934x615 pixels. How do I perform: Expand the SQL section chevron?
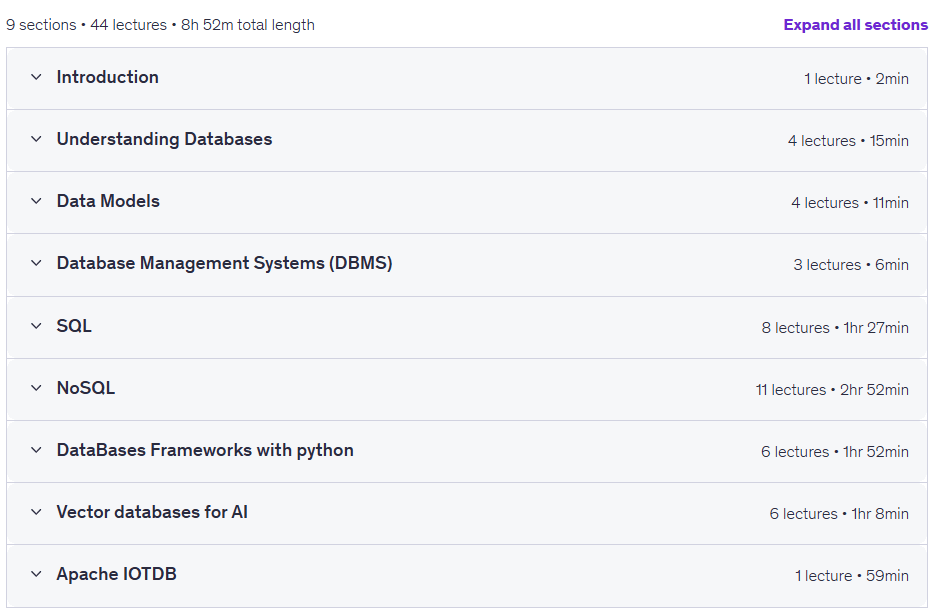[36, 326]
